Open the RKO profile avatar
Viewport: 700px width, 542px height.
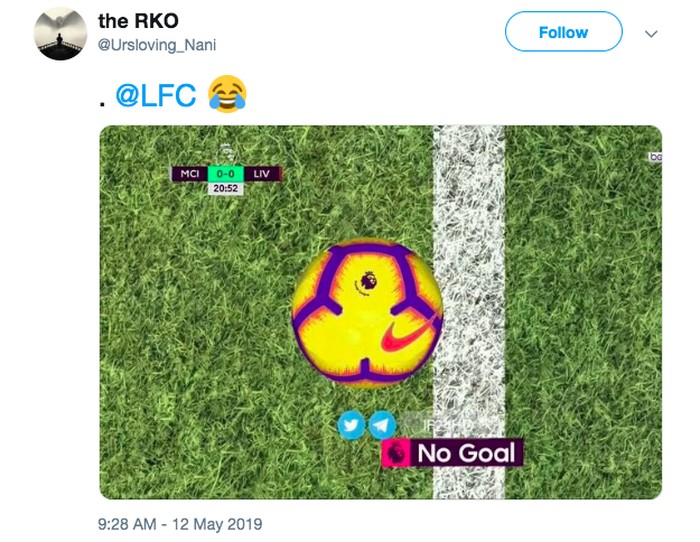click(60, 34)
